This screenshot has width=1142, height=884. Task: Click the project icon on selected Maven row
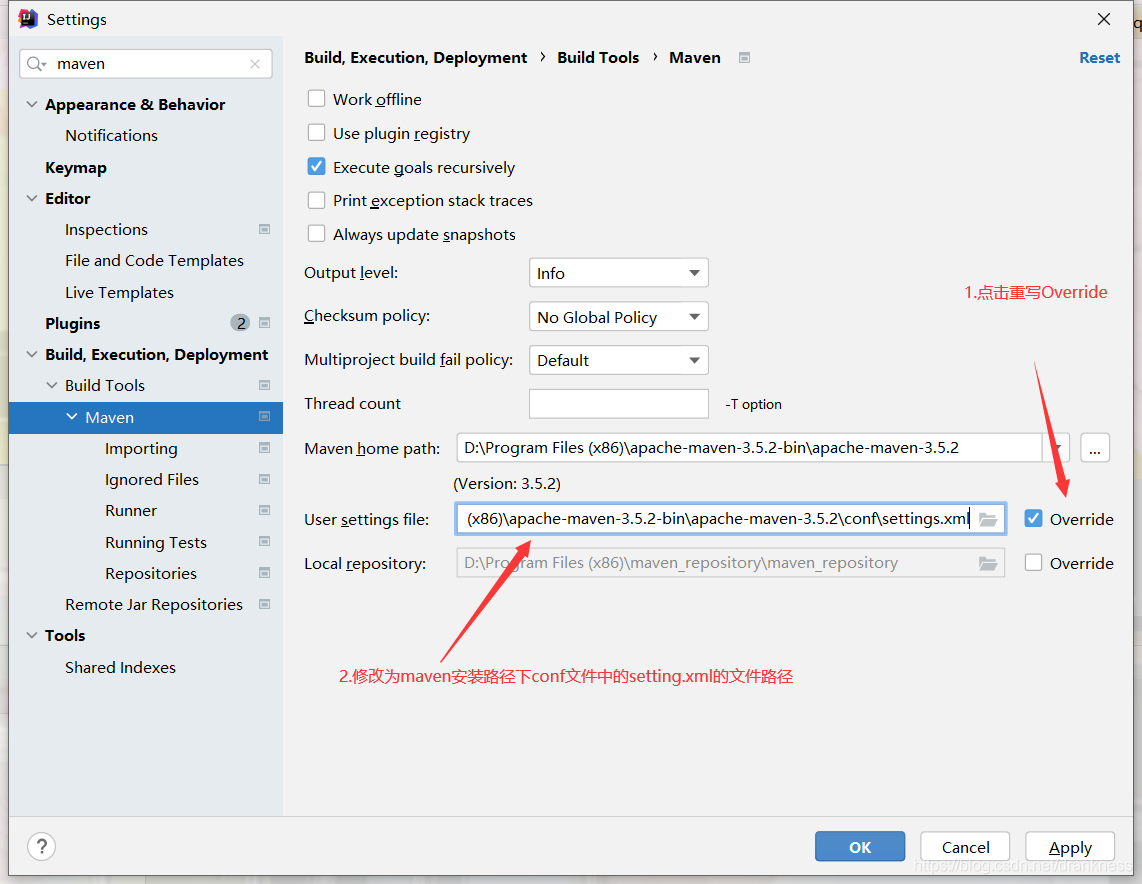[264, 417]
